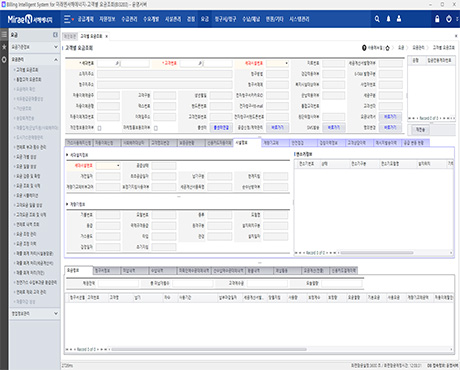Open the first menu item right of the hamburger

[x=86, y=19]
